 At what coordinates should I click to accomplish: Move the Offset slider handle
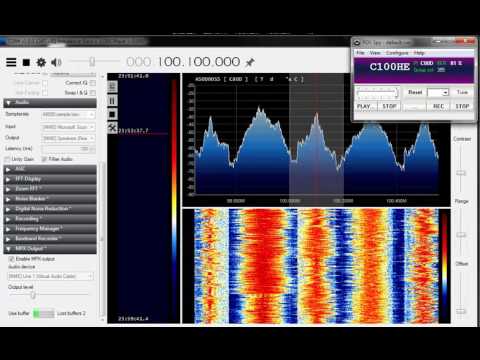pyautogui.click(x=461, y=311)
